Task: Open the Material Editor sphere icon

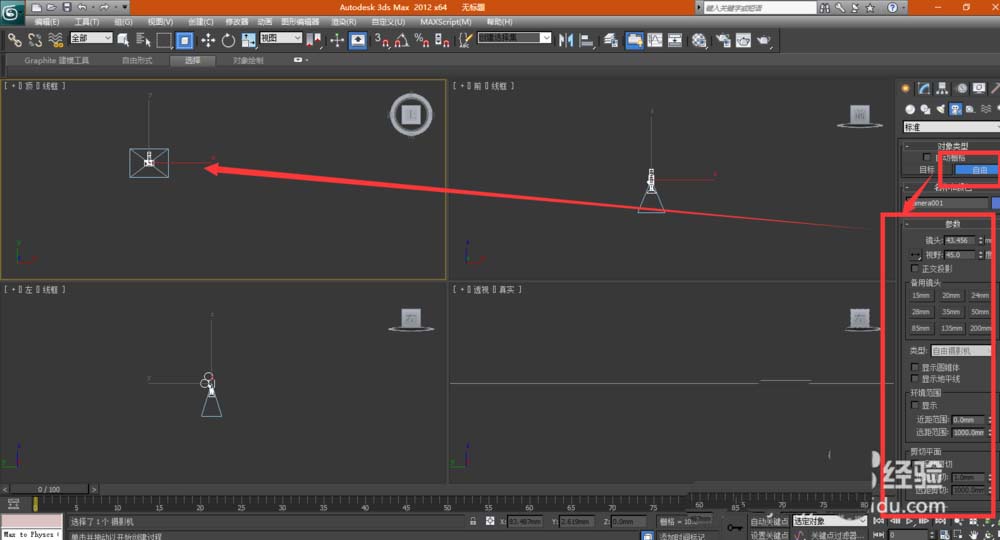Action: (x=699, y=40)
